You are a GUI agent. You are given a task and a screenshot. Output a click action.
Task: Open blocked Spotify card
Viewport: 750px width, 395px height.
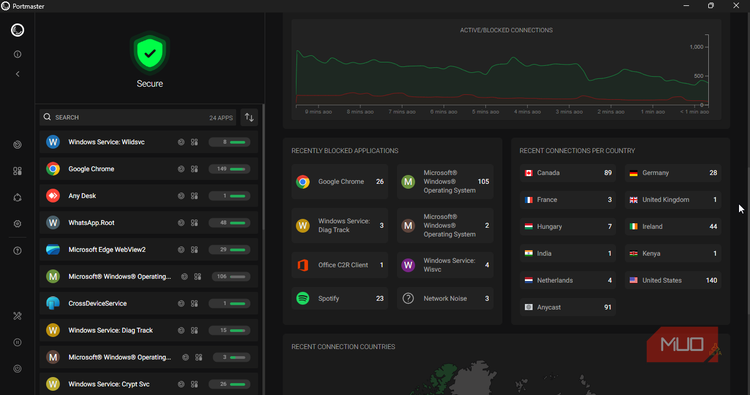click(340, 298)
